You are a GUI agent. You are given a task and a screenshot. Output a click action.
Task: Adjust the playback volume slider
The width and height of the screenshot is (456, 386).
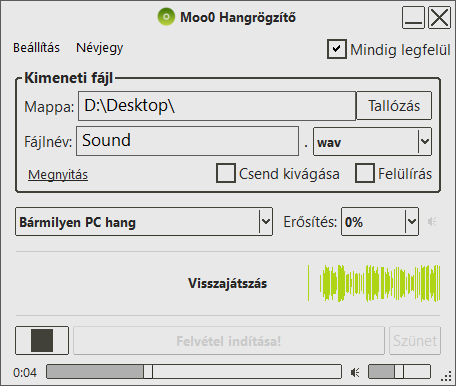[x=399, y=371]
